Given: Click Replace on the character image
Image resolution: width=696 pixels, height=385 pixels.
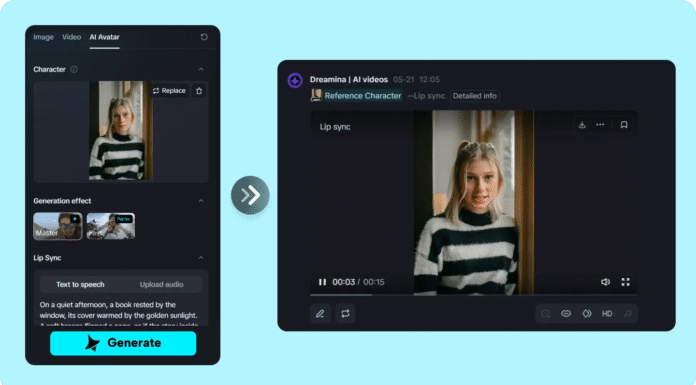Looking at the screenshot, I should (x=169, y=91).
